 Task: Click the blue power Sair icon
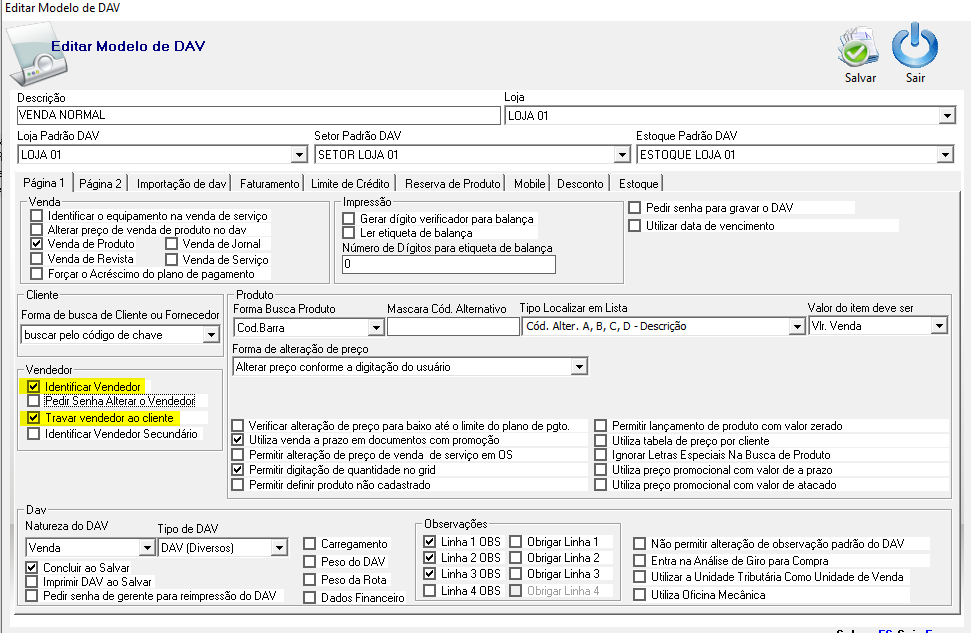[915, 45]
